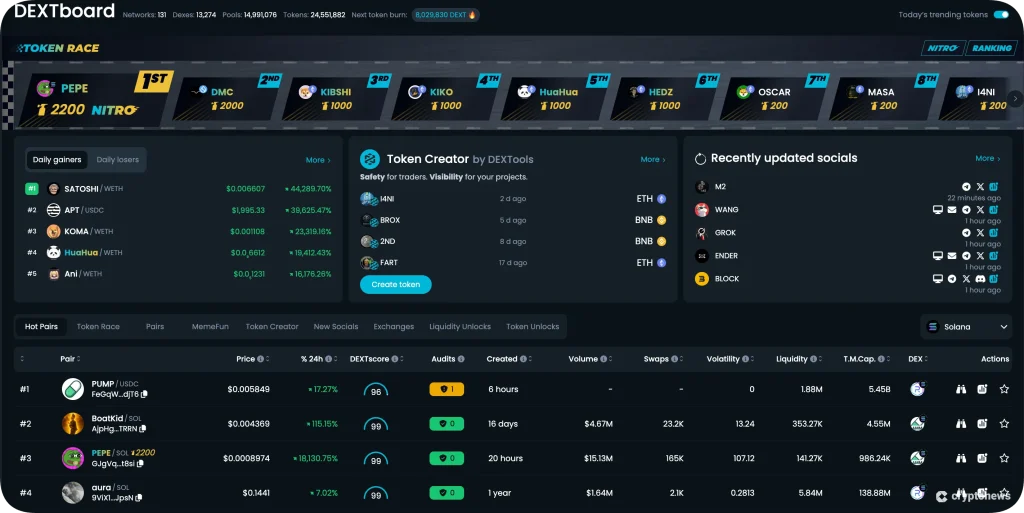
Task: Open the Liquidity Unlocks tab
Action: [460, 327]
